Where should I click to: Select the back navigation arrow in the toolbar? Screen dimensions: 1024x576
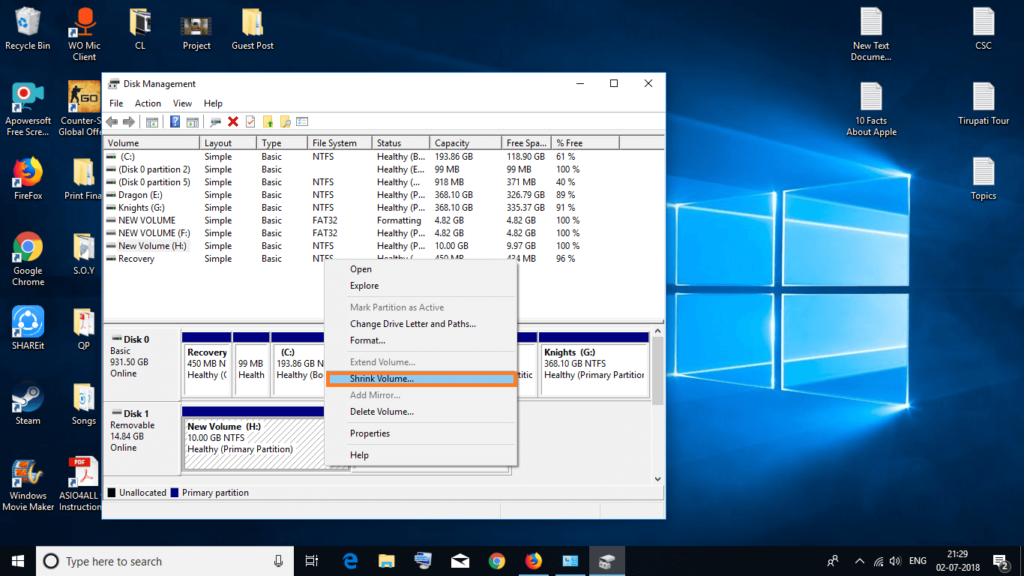click(x=110, y=121)
